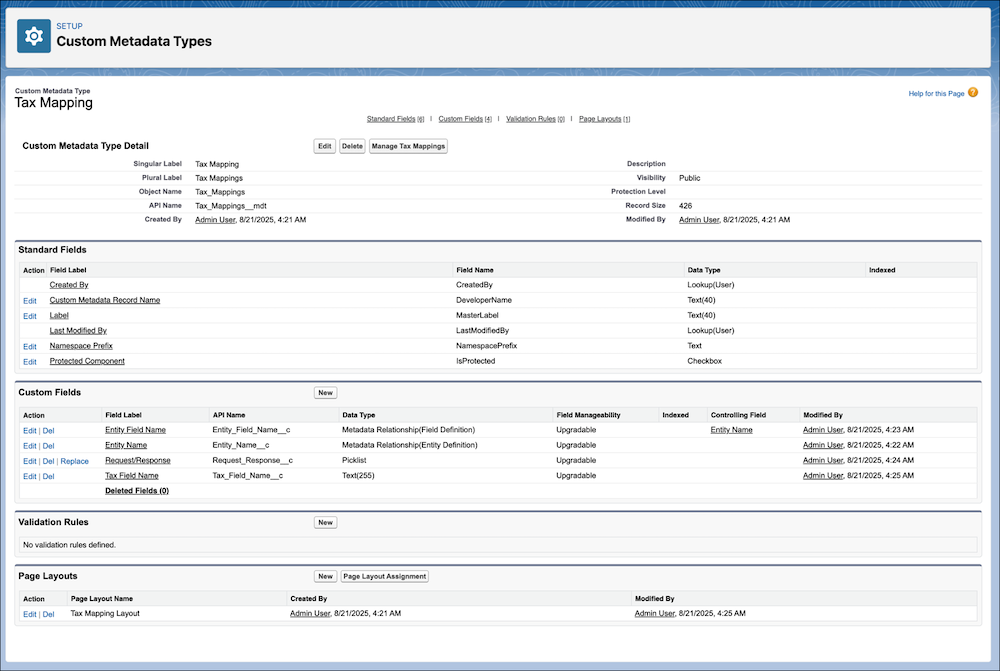Open Admin User in layout Modified By

[x=654, y=614]
